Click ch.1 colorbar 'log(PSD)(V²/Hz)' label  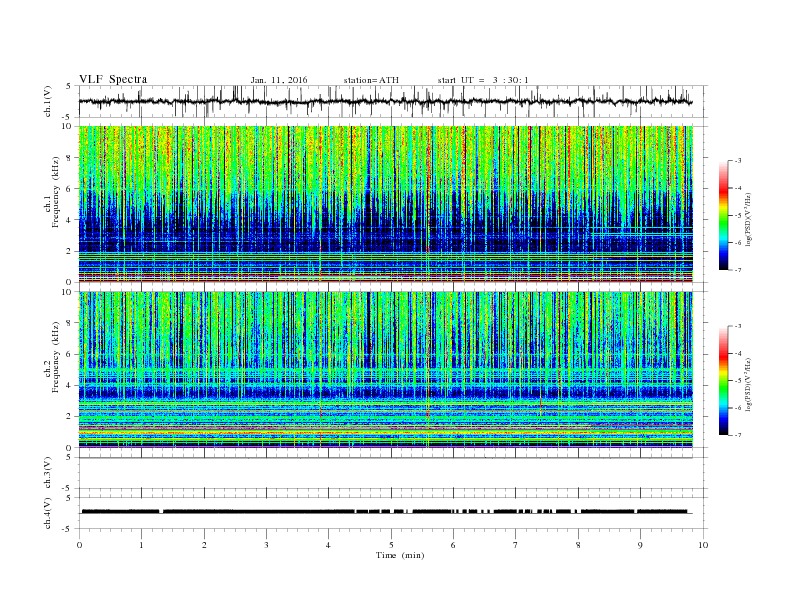748,220
